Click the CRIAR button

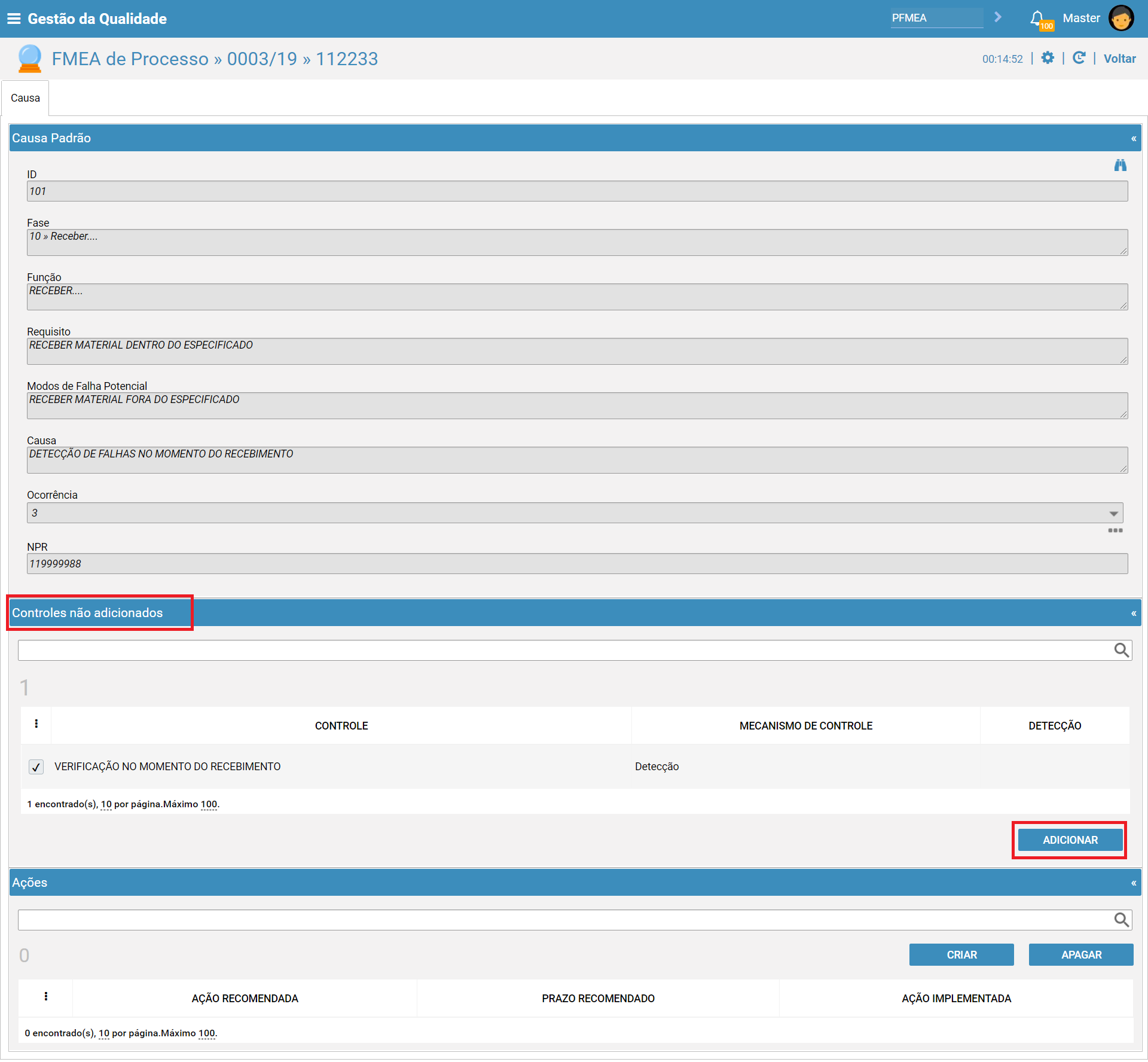pos(961,955)
